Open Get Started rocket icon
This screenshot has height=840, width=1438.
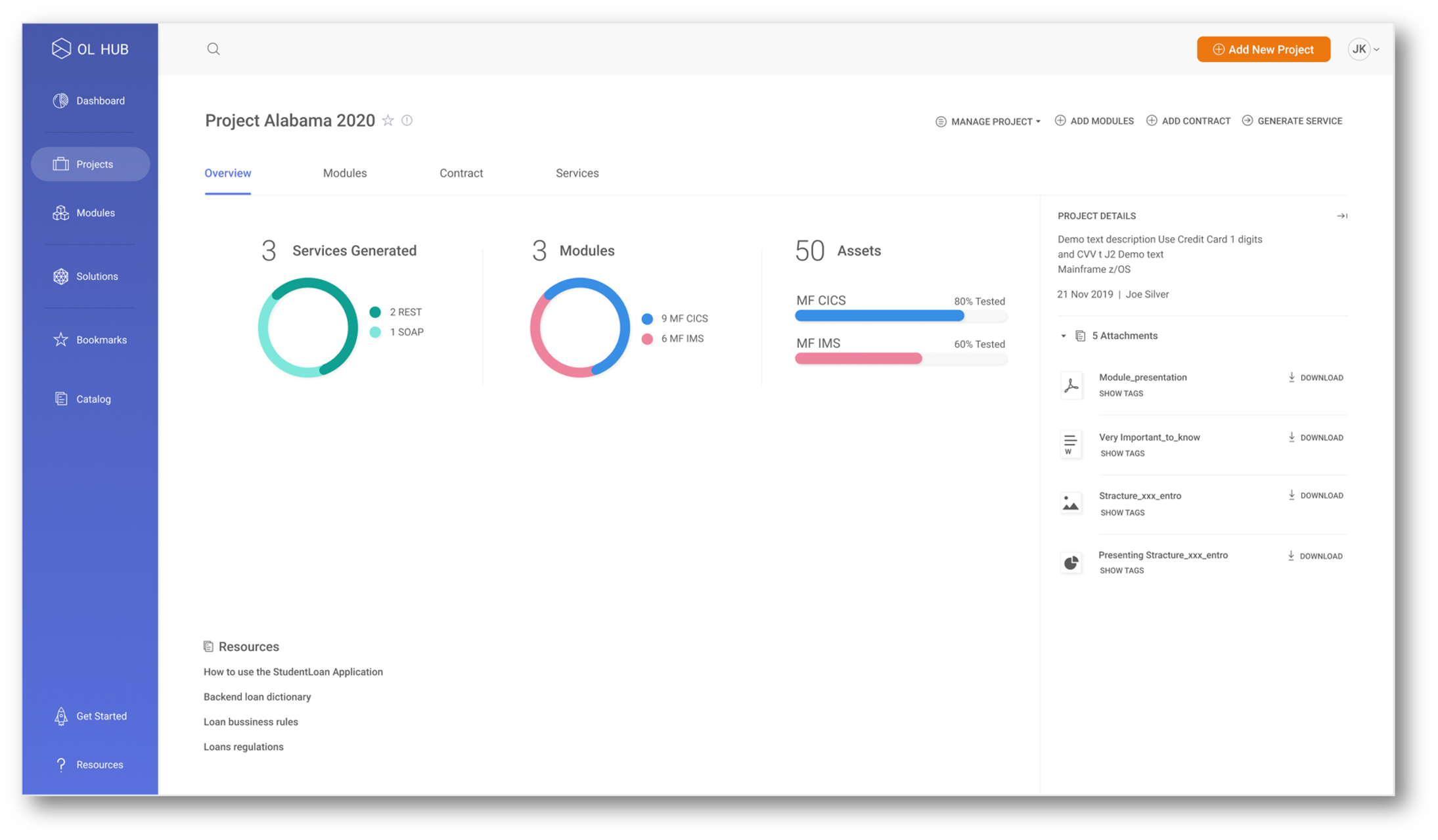(61, 716)
